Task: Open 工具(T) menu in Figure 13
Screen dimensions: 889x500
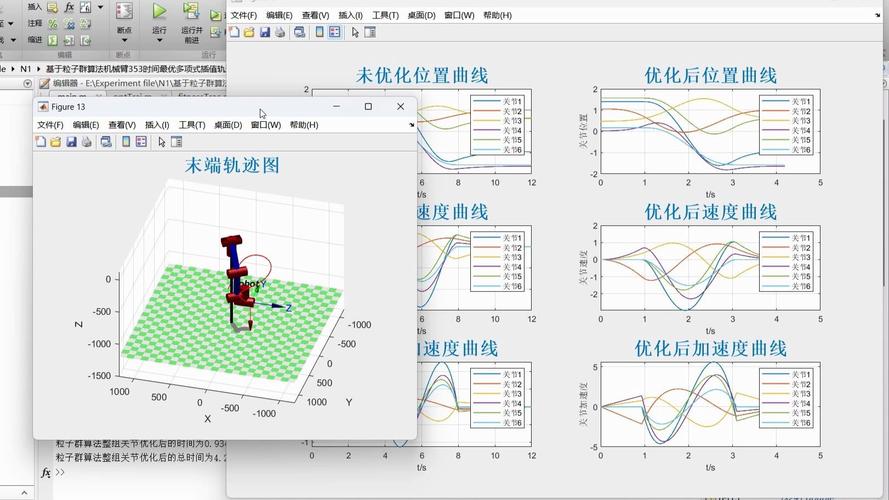Action: (191, 125)
